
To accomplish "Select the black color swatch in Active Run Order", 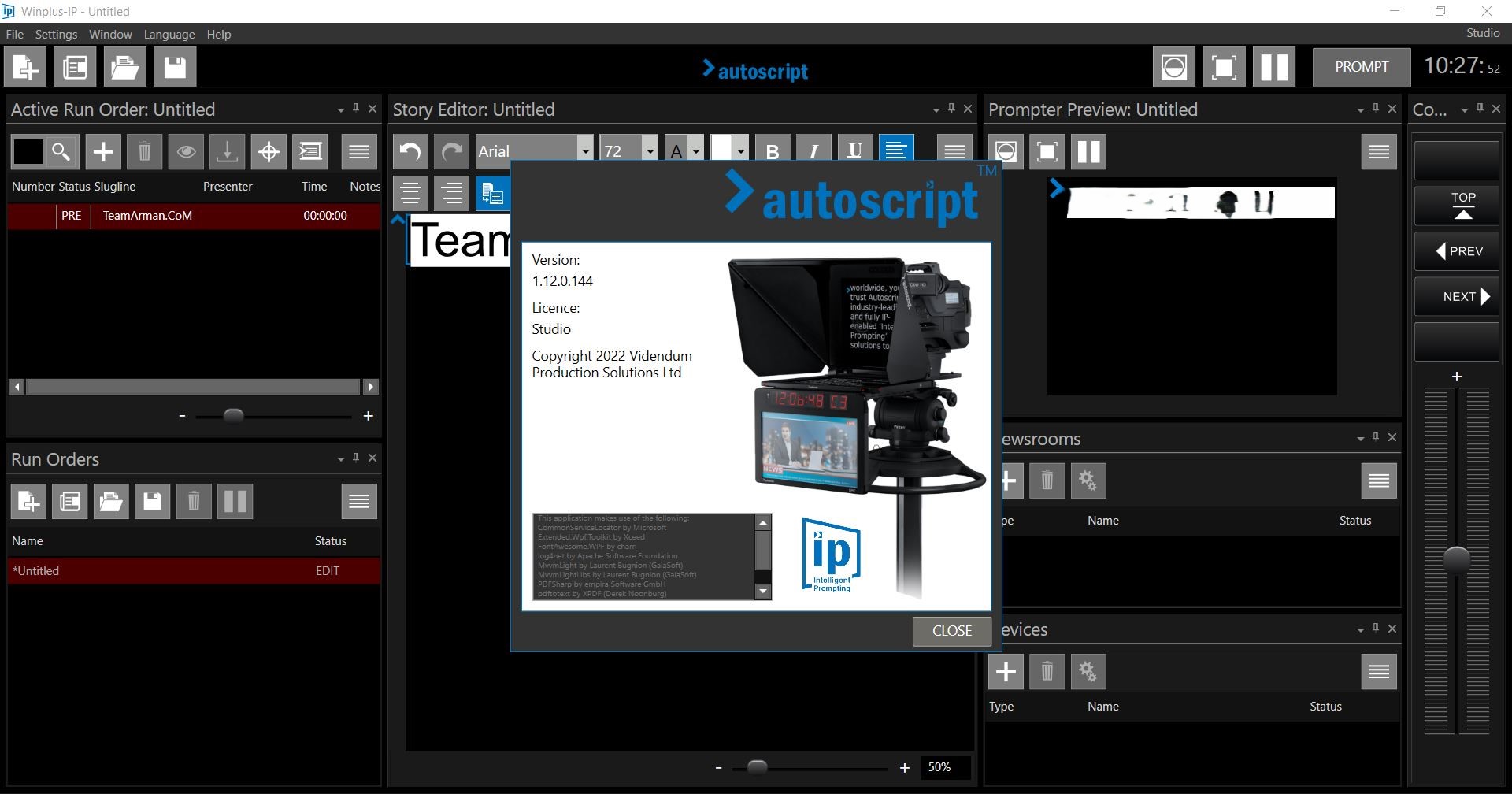I will coord(28,151).
